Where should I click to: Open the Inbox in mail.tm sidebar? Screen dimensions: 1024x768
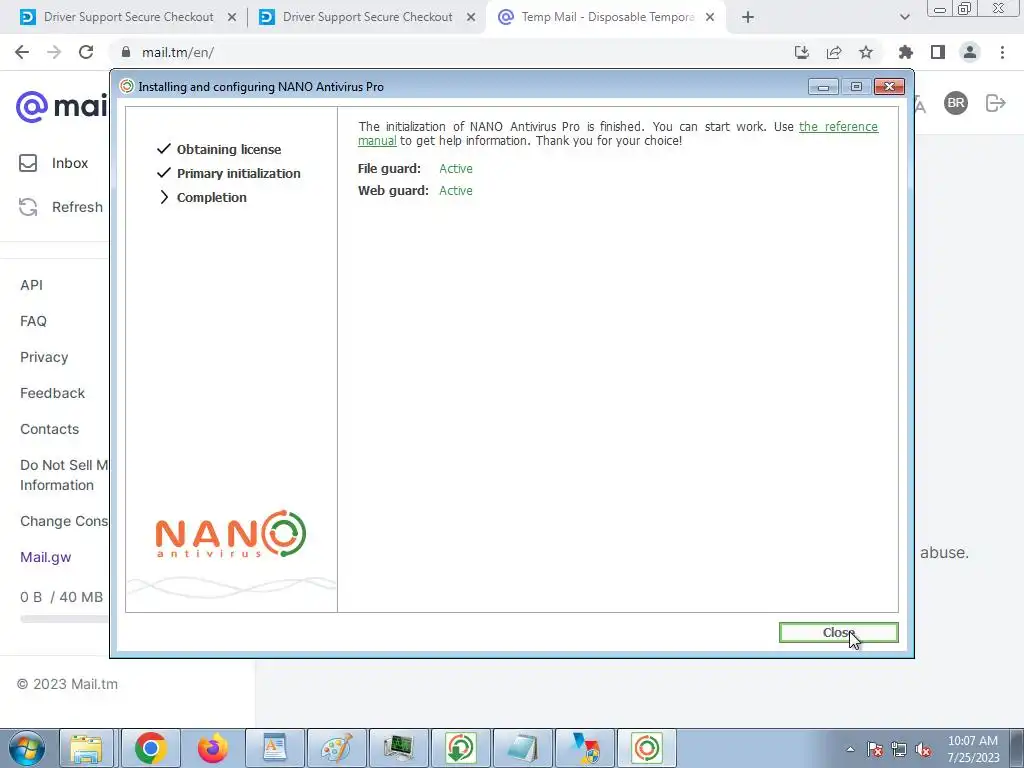[x=53, y=163]
